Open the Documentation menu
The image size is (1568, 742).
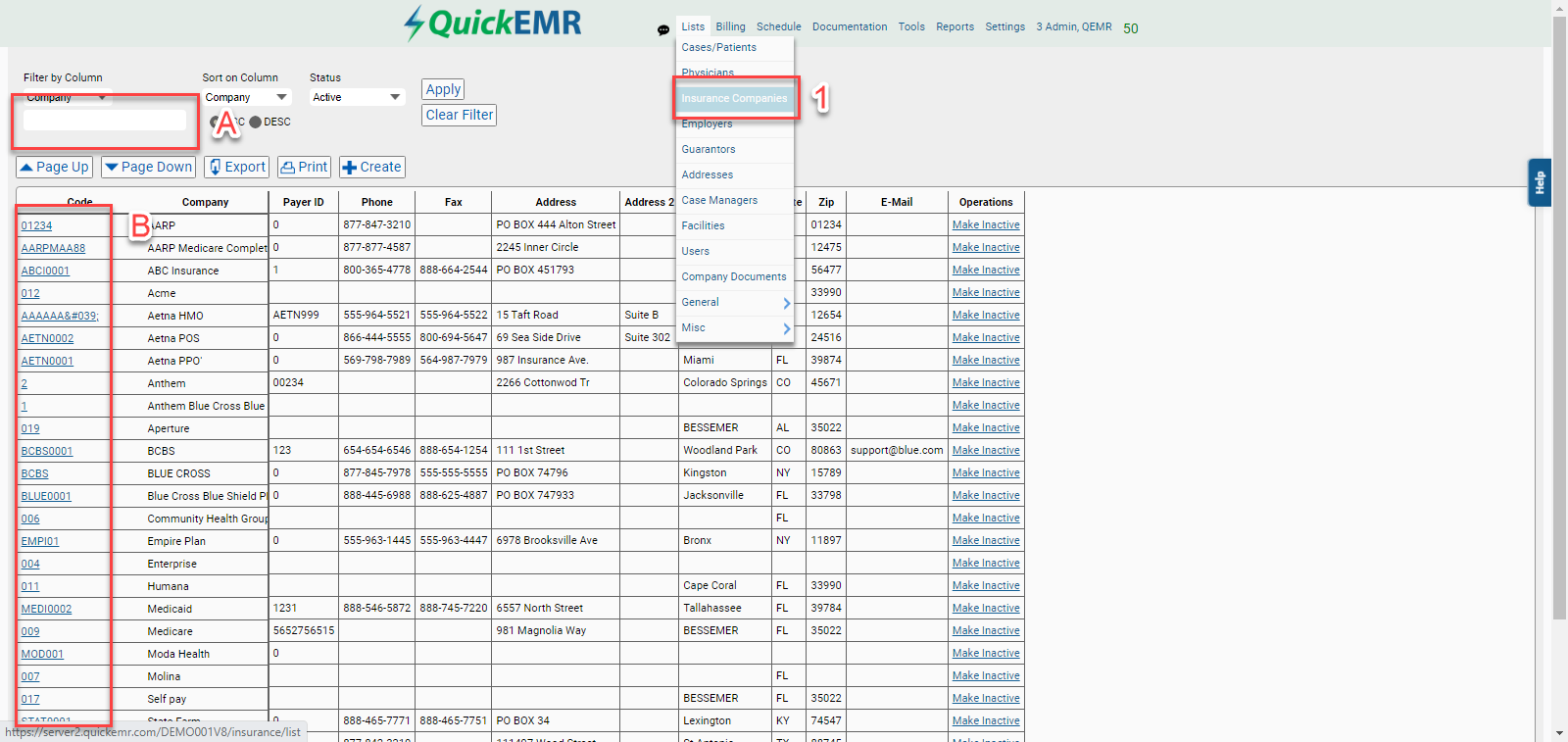(850, 26)
